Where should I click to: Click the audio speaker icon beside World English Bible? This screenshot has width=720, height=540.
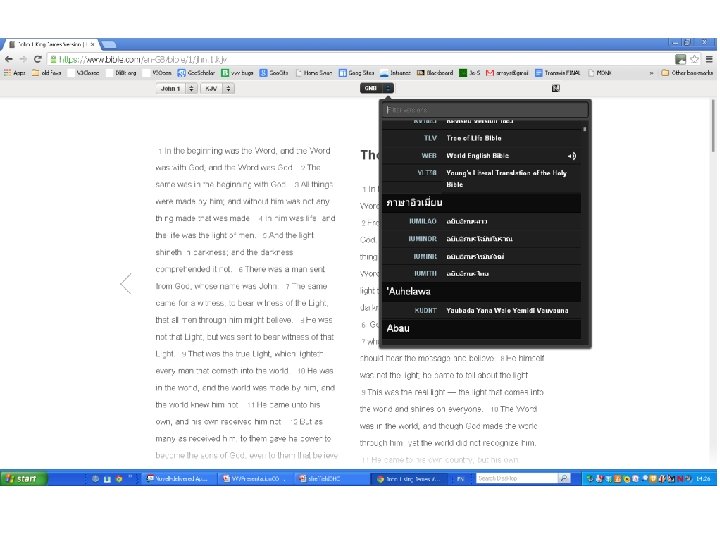572,156
